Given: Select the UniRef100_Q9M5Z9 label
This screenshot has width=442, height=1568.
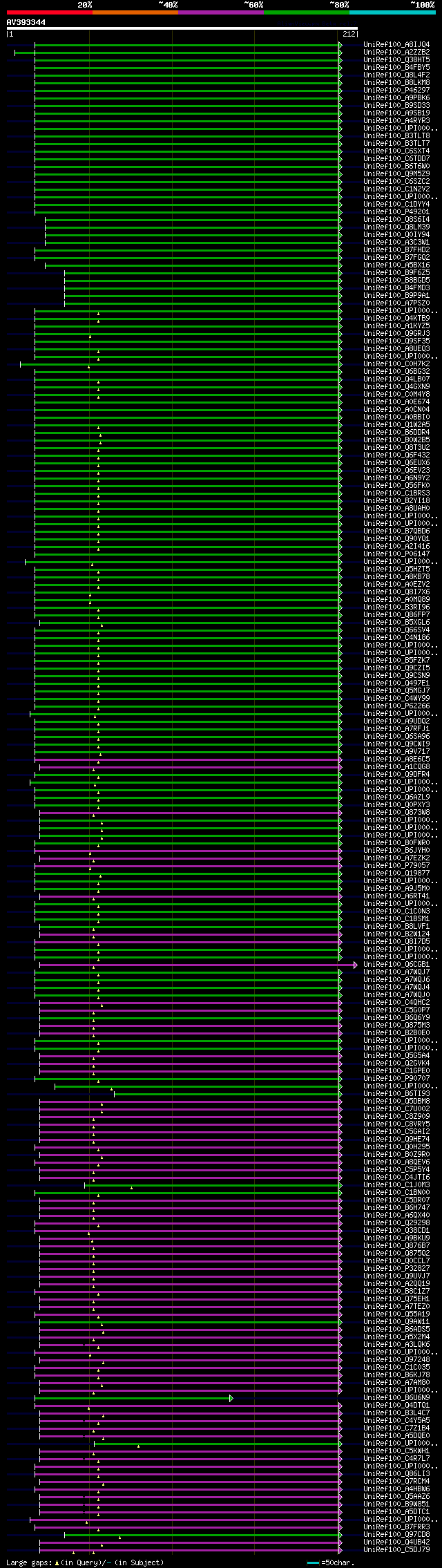Looking at the screenshot, I should point(396,173).
